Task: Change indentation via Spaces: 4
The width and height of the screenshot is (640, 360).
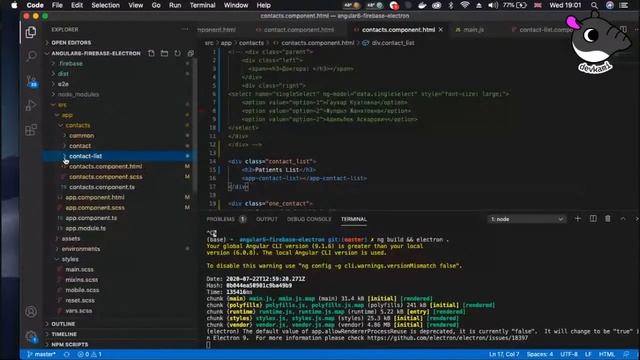Action: (540, 354)
